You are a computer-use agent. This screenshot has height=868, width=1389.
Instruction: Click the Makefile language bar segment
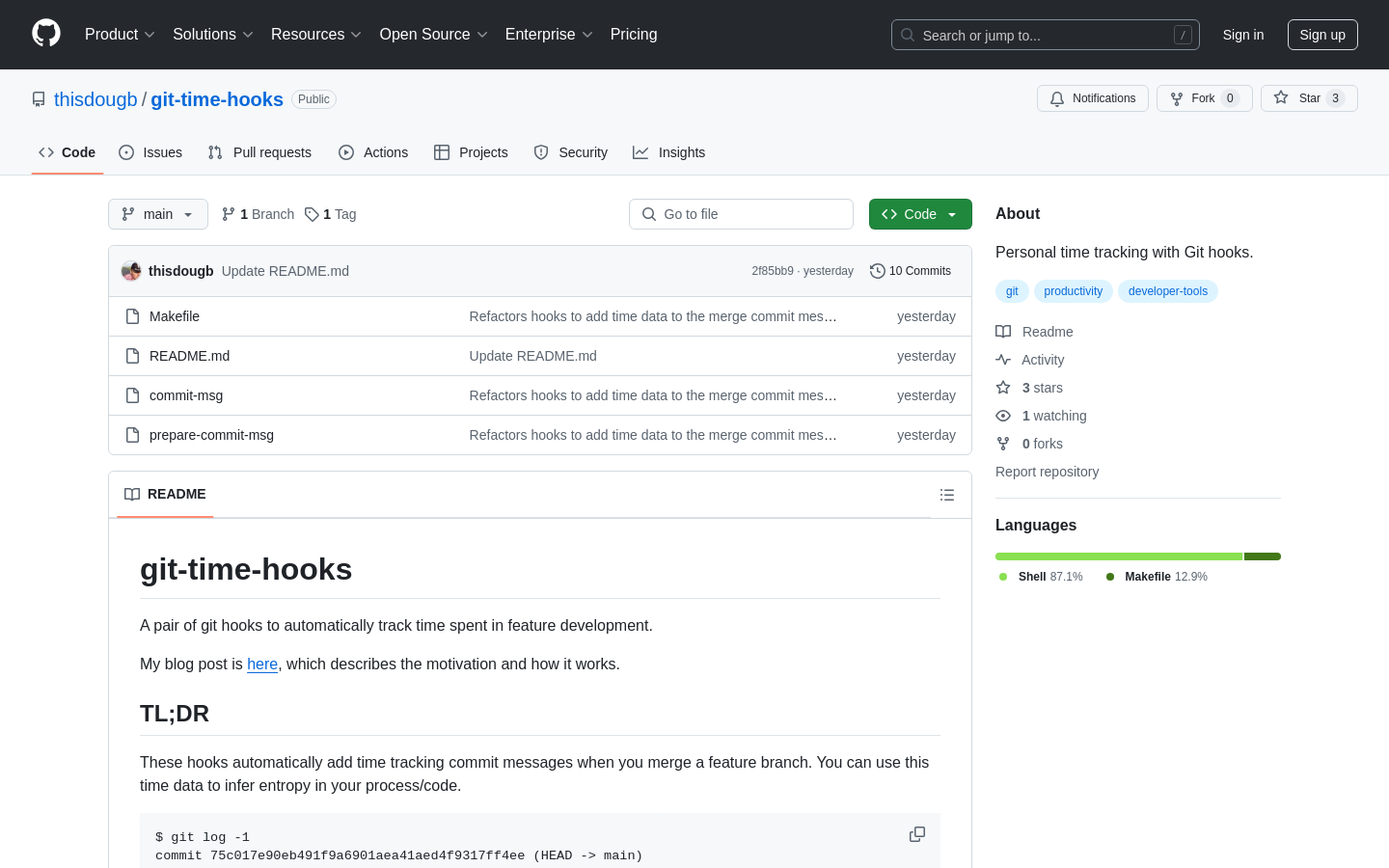pos(1263,556)
